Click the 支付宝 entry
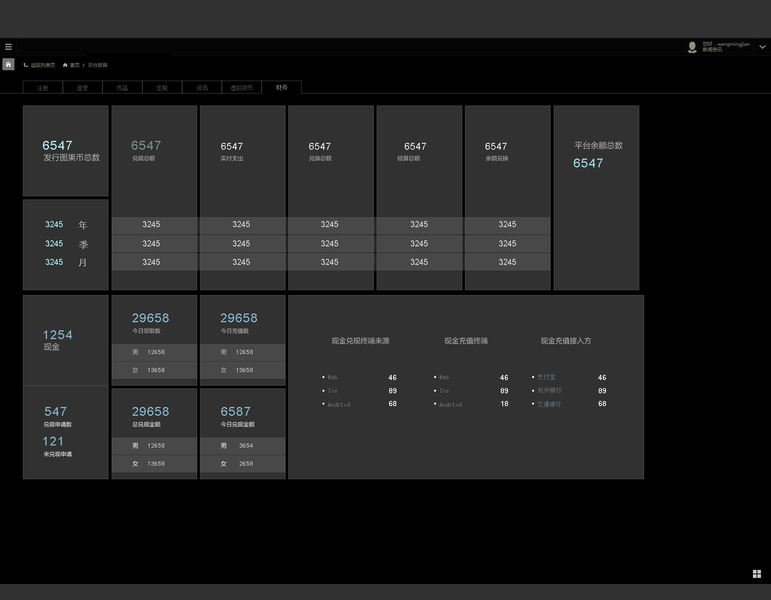Viewport: 771px width, 600px height. click(x=546, y=377)
